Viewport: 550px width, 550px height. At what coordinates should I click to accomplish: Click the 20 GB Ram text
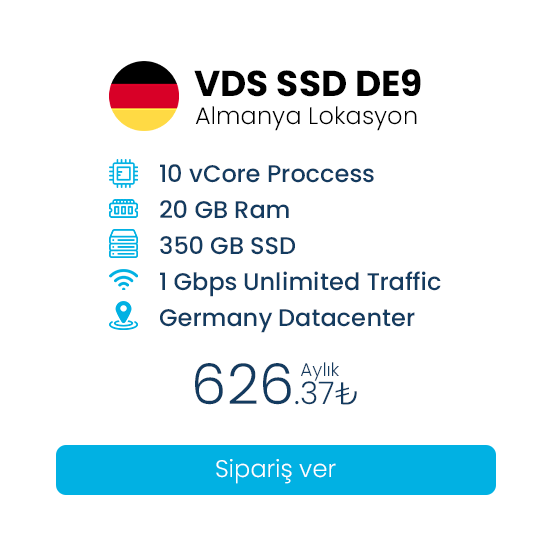[x=224, y=210]
